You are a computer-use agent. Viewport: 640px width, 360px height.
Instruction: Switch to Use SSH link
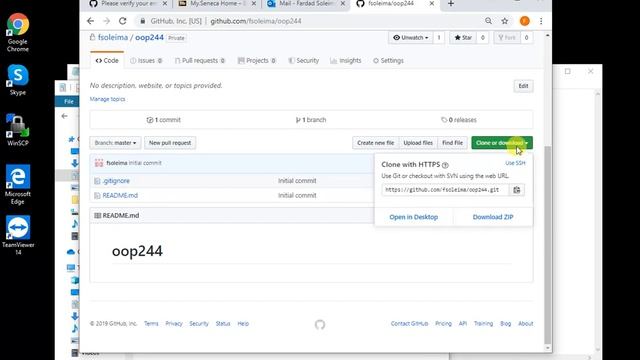[x=515, y=163]
